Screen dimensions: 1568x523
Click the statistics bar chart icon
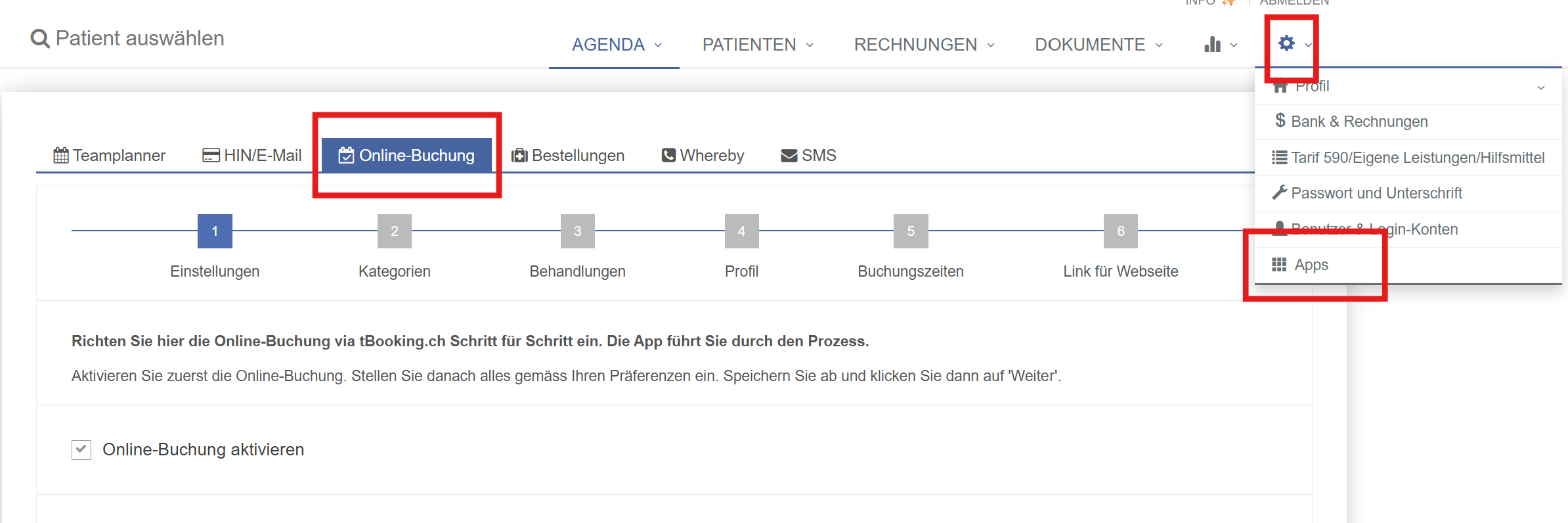(1212, 45)
